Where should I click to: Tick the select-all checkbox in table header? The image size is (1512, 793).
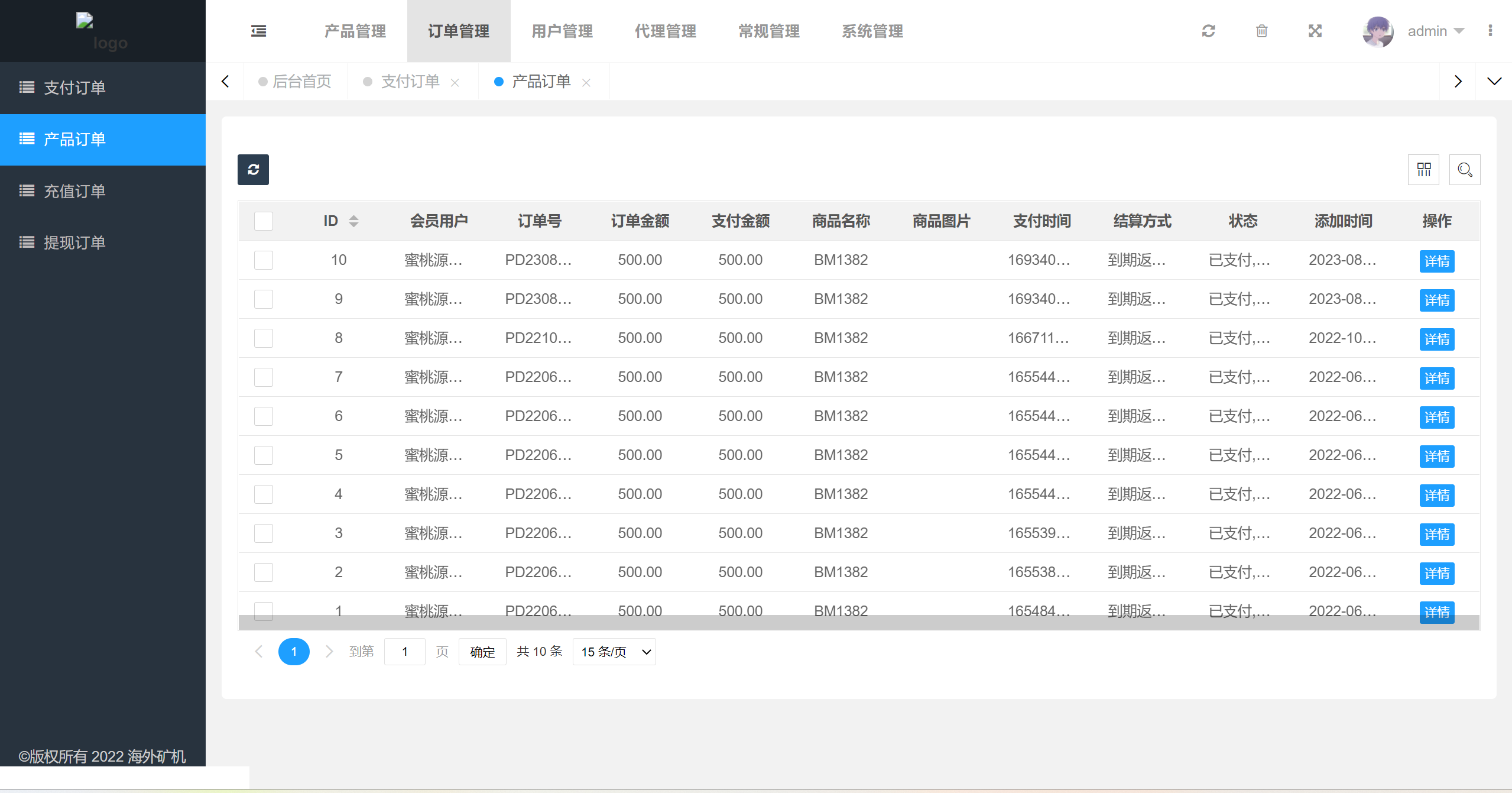[x=264, y=221]
